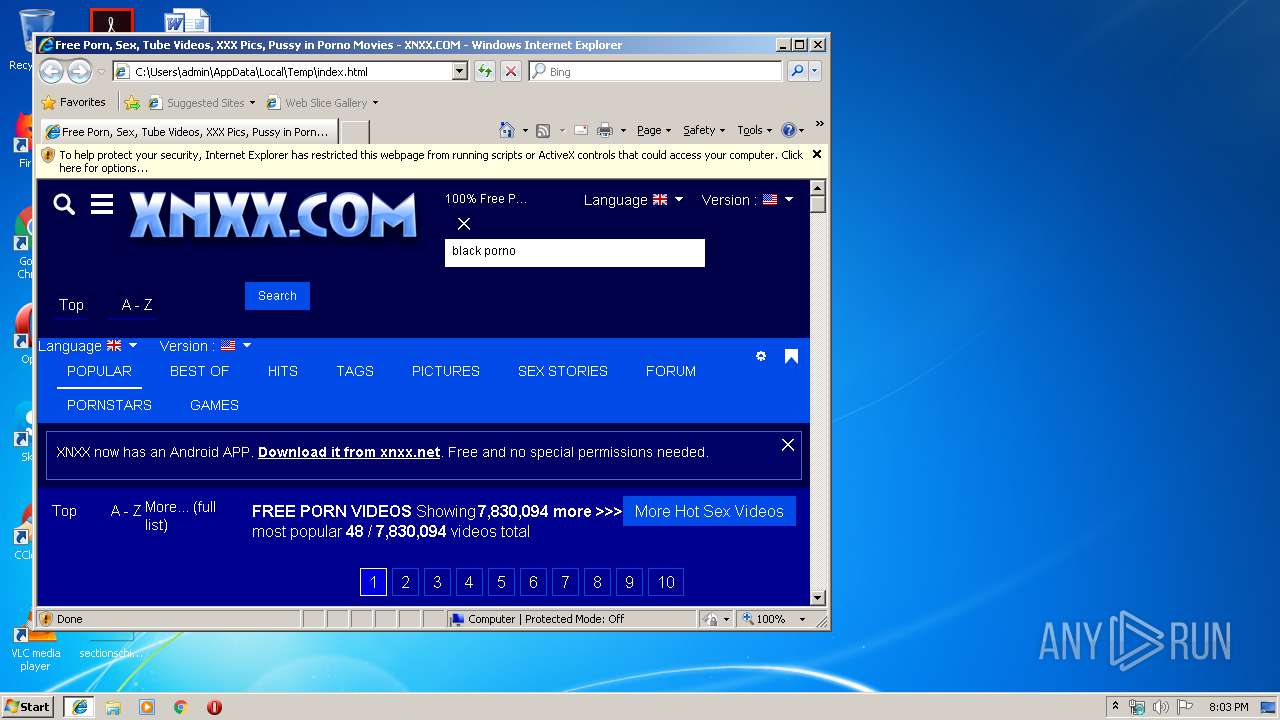Click the RSS feeds icon
The width and height of the screenshot is (1280, 720).
pos(543,130)
